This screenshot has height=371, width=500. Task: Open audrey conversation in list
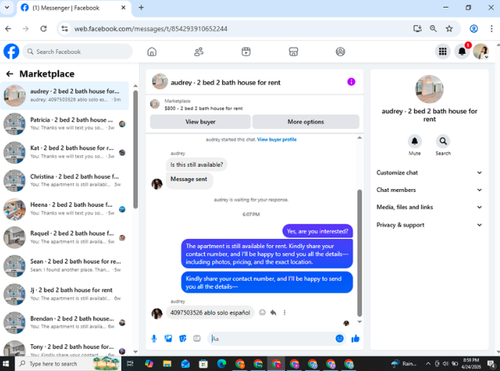(x=65, y=96)
